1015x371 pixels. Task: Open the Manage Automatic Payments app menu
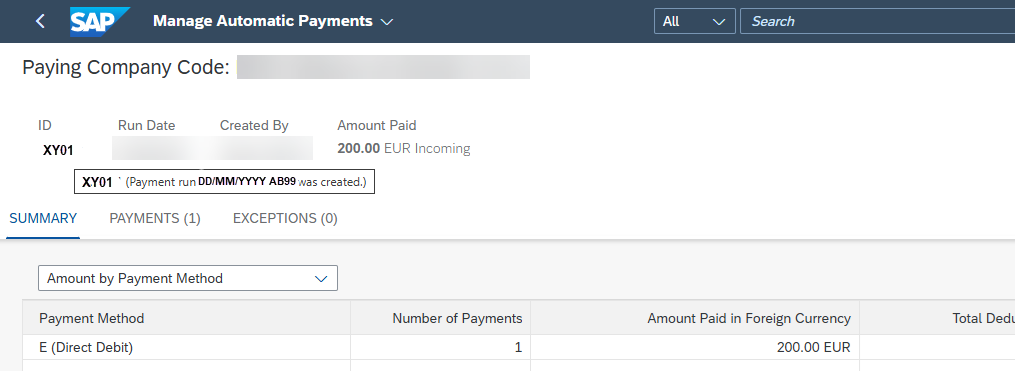273,21
